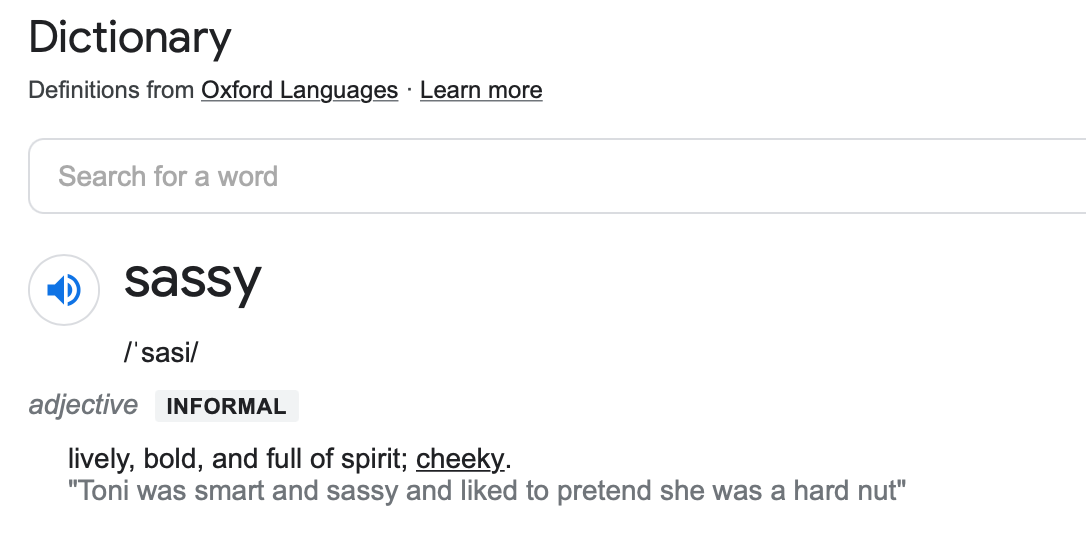Open the Oxford Languages link
1086x548 pixels.
coord(299,90)
